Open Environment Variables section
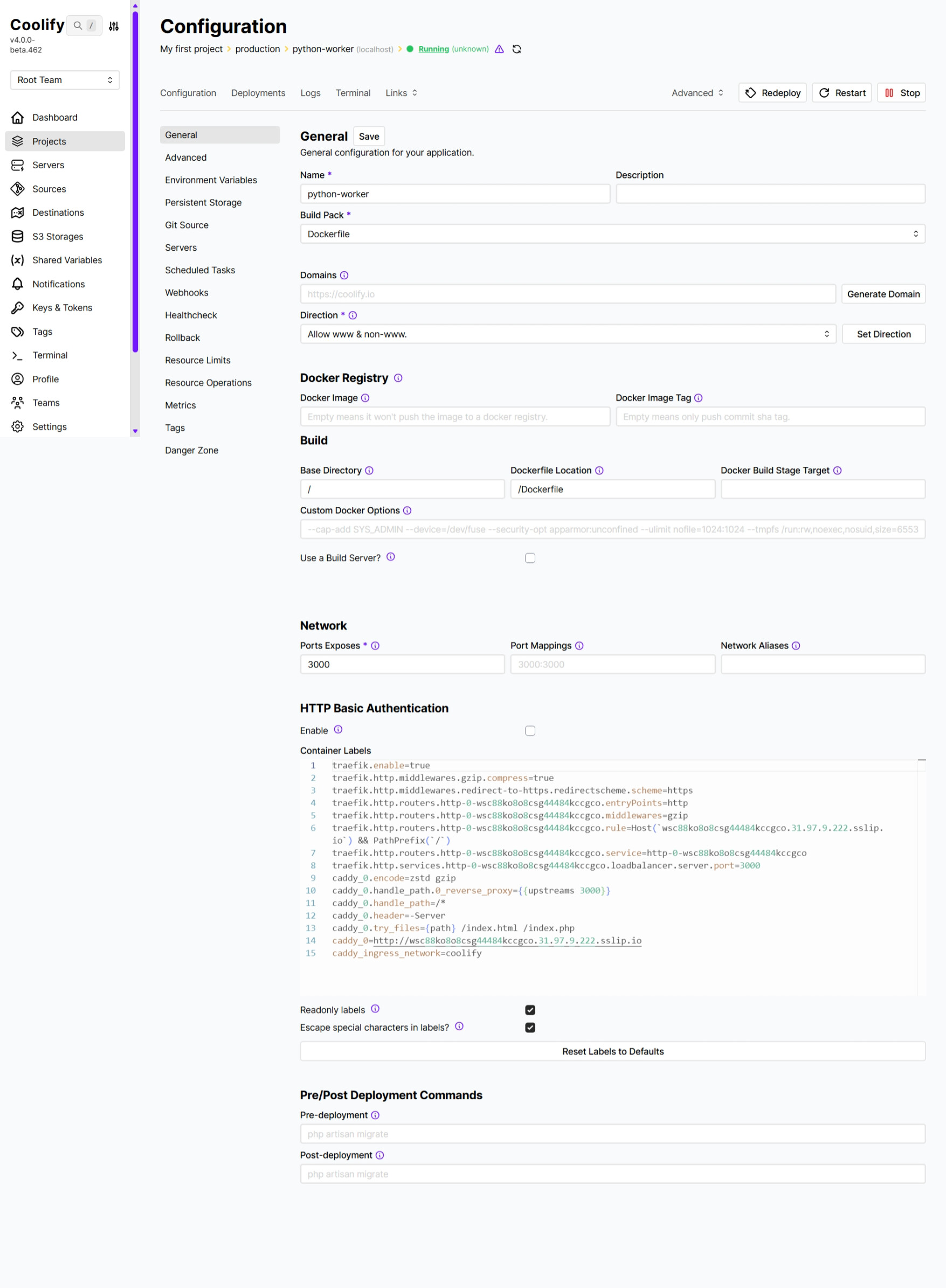The image size is (946, 1288). point(211,180)
